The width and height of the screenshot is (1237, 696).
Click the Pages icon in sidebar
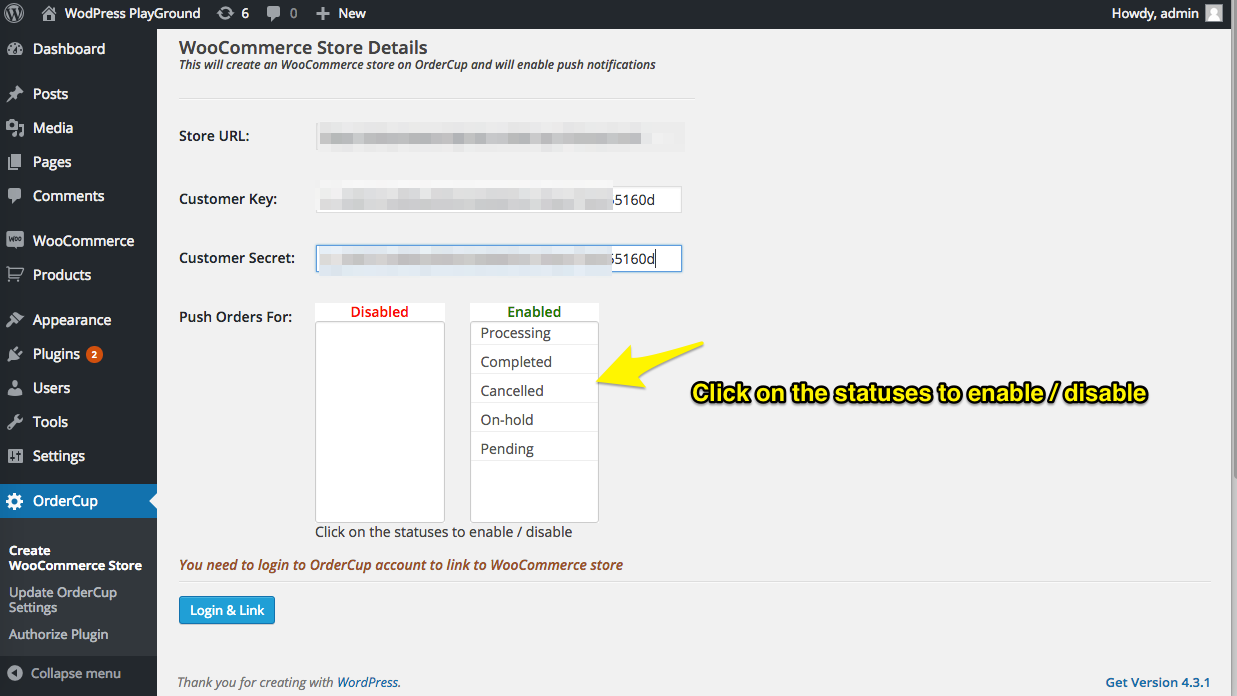click(x=15, y=162)
